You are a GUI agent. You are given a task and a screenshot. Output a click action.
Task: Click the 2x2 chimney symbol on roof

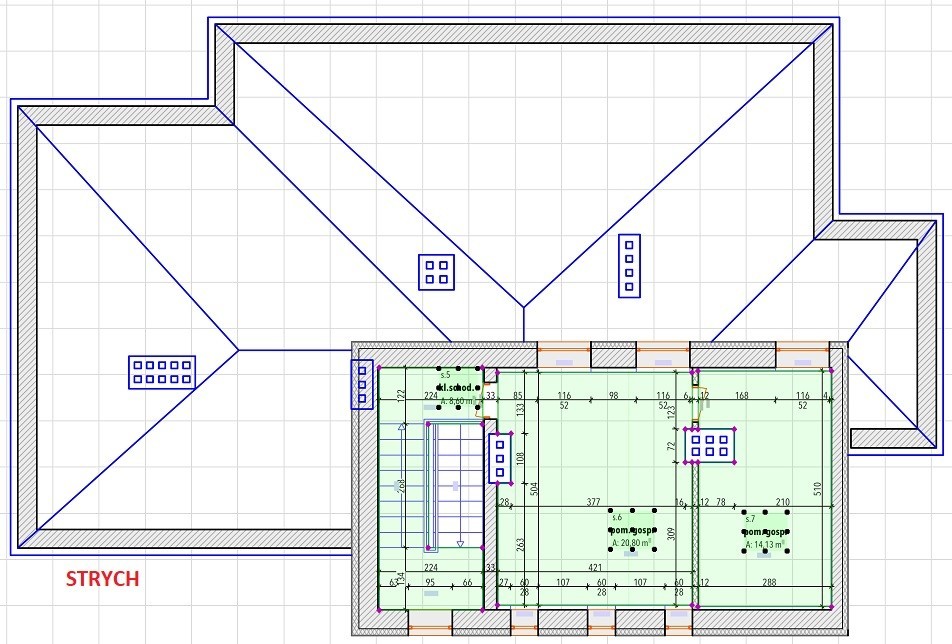click(x=437, y=272)
